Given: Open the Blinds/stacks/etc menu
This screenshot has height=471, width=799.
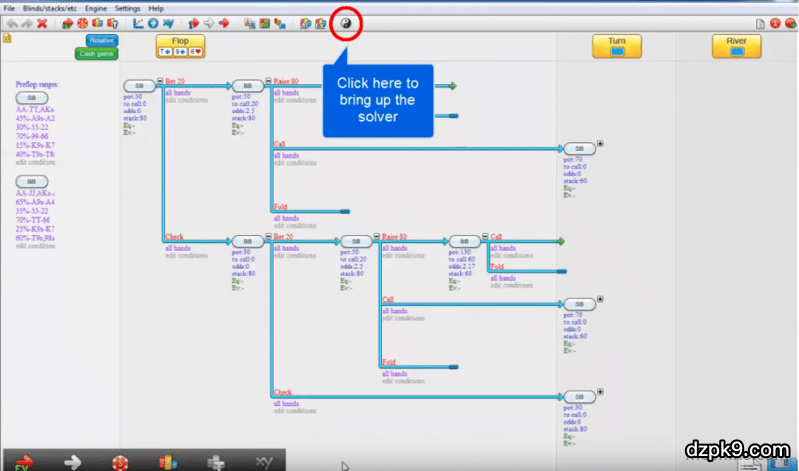Looking at the screenshot, I should (x=50, y=8).
